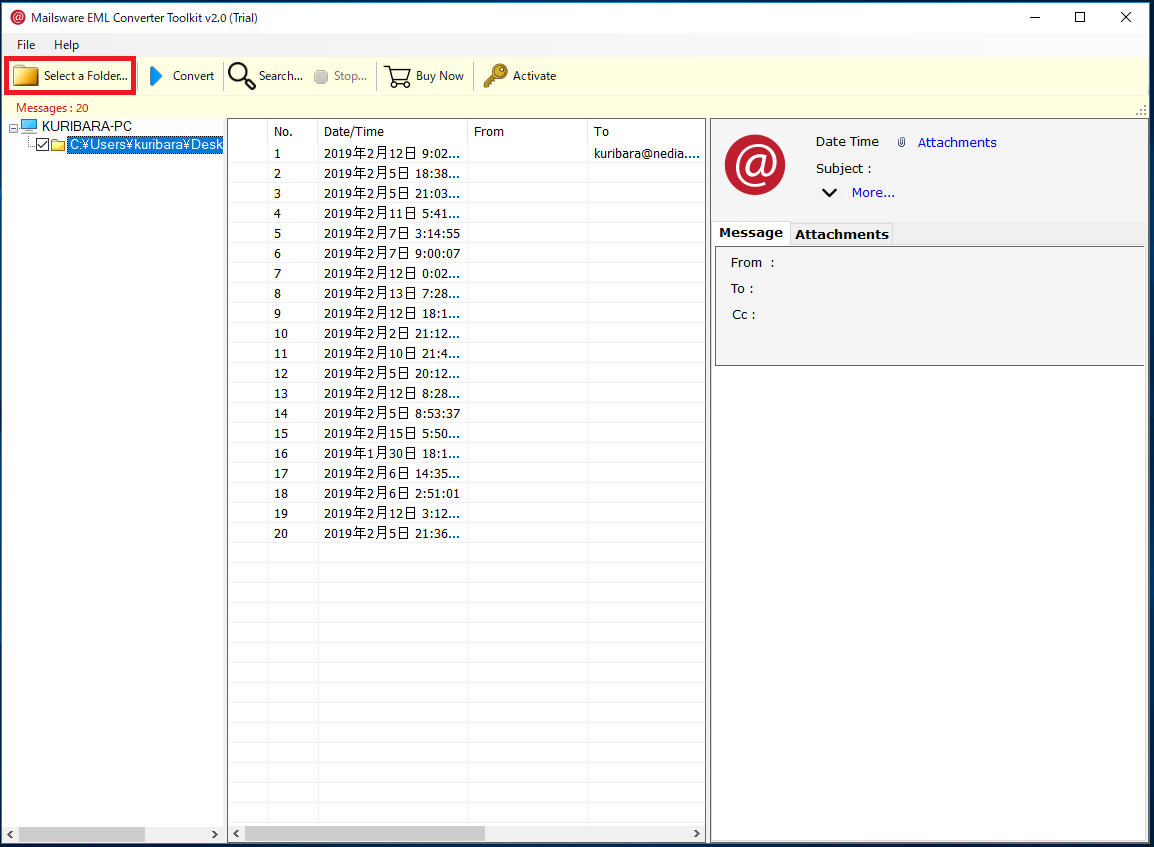Click the Convert play arrow icon

coord(155,76)
